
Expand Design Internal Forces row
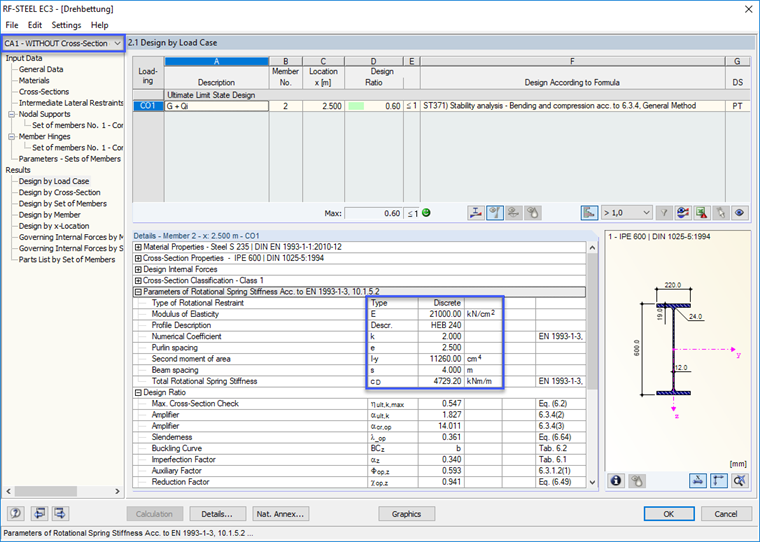[138, 270]
